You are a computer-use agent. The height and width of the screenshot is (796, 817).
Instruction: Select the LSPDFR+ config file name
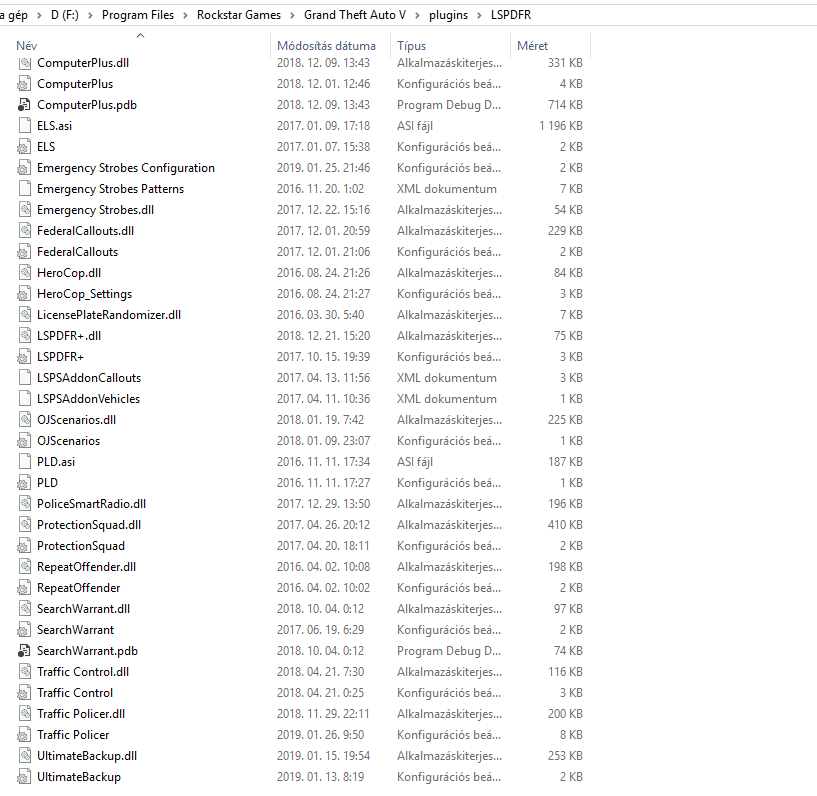[60, 357]
